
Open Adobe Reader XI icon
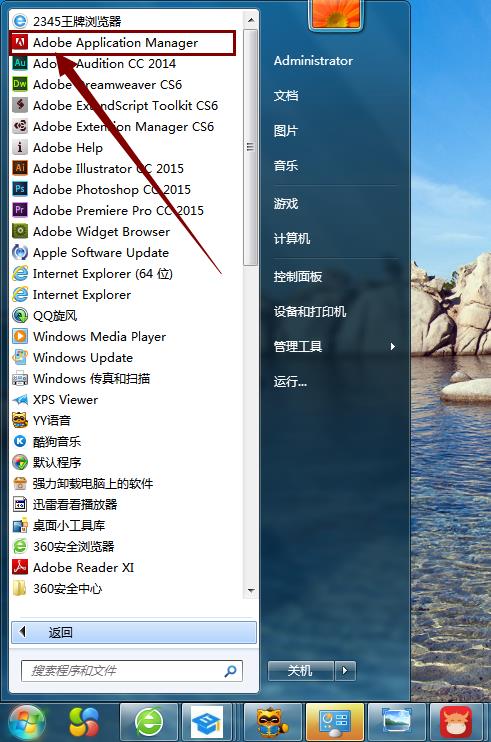20,567
